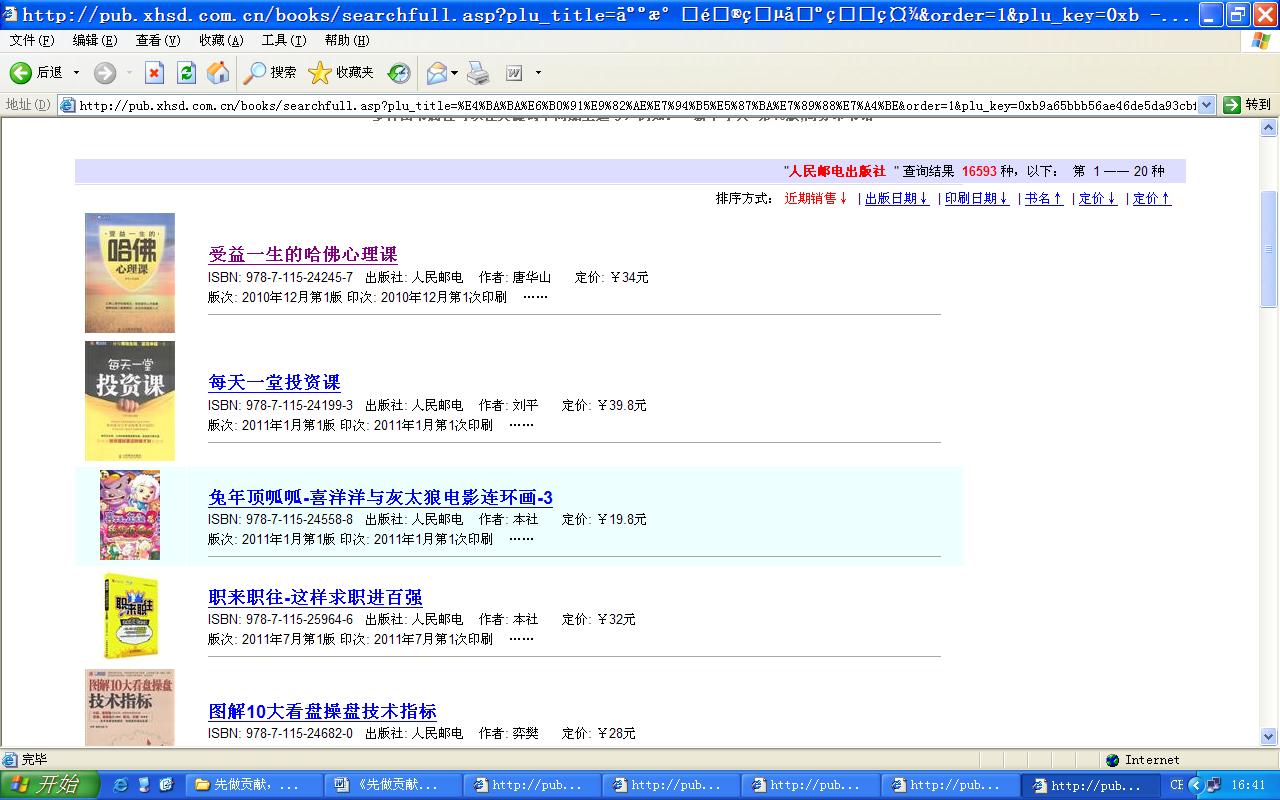1280x800 pixels.
Task: Expand the Mail dropdown arrow
Action: click(455, 73)
